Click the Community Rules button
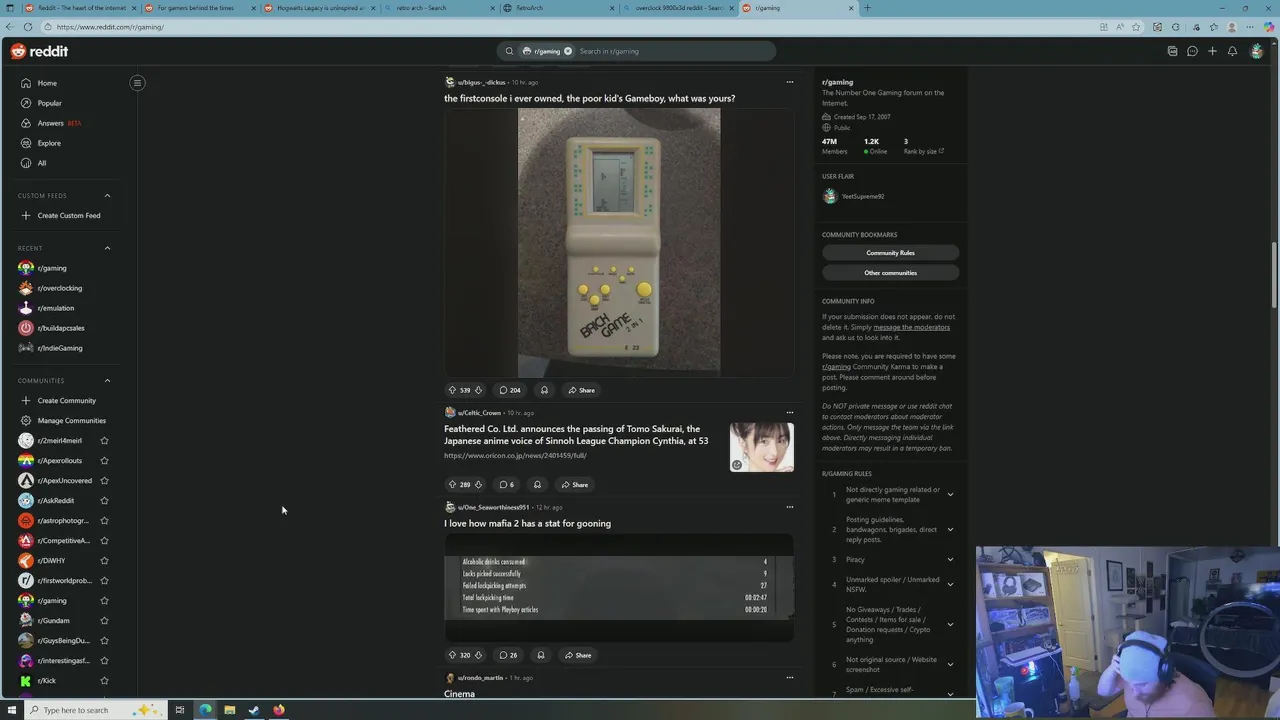 coord(890,253)
